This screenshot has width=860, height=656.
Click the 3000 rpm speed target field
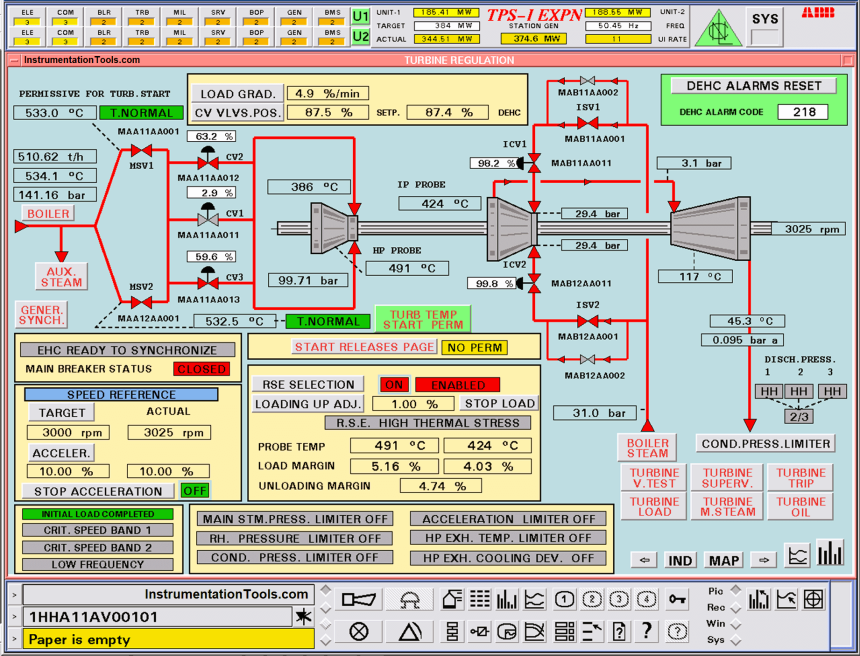[68, 432]
